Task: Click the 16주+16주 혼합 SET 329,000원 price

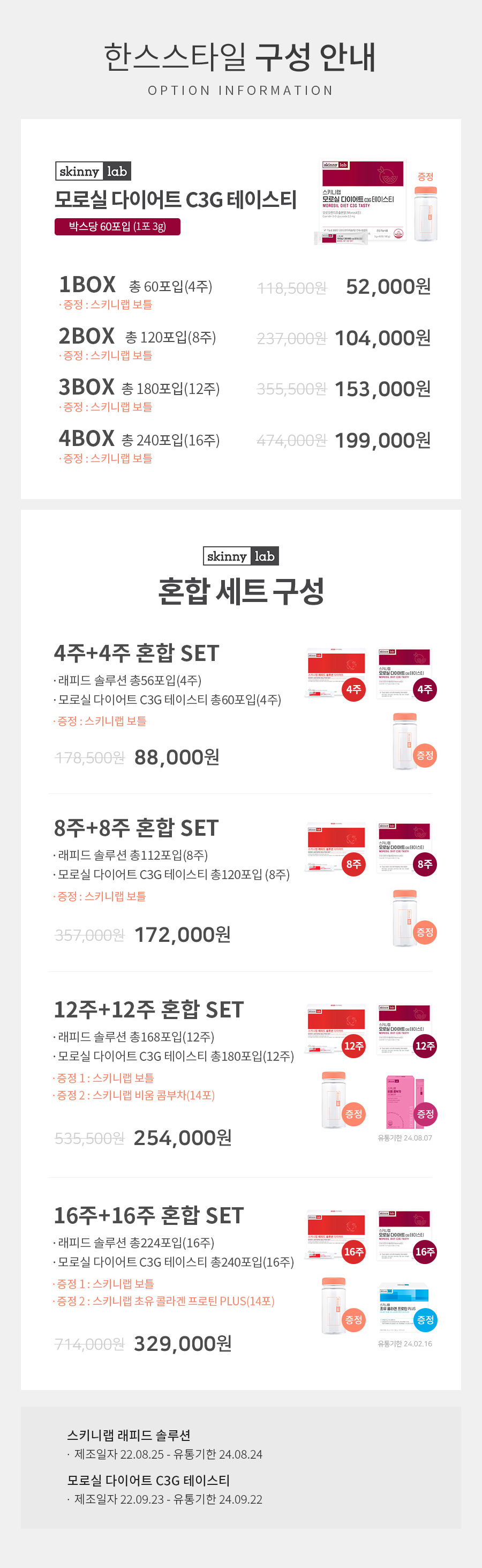Action: pyautogui.click(x=183, y=1343)
